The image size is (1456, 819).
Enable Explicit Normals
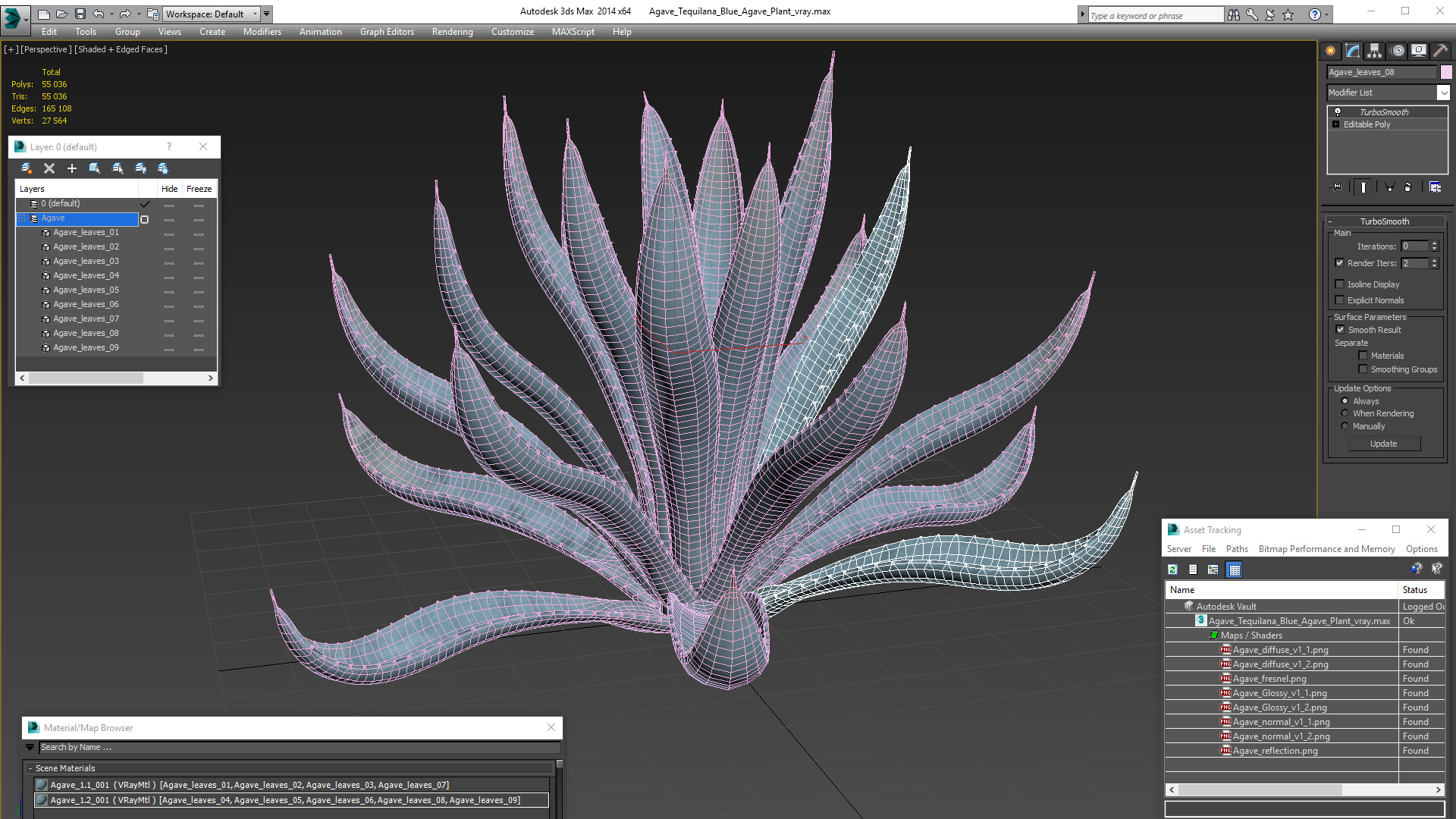click(x=1339, y=300)
